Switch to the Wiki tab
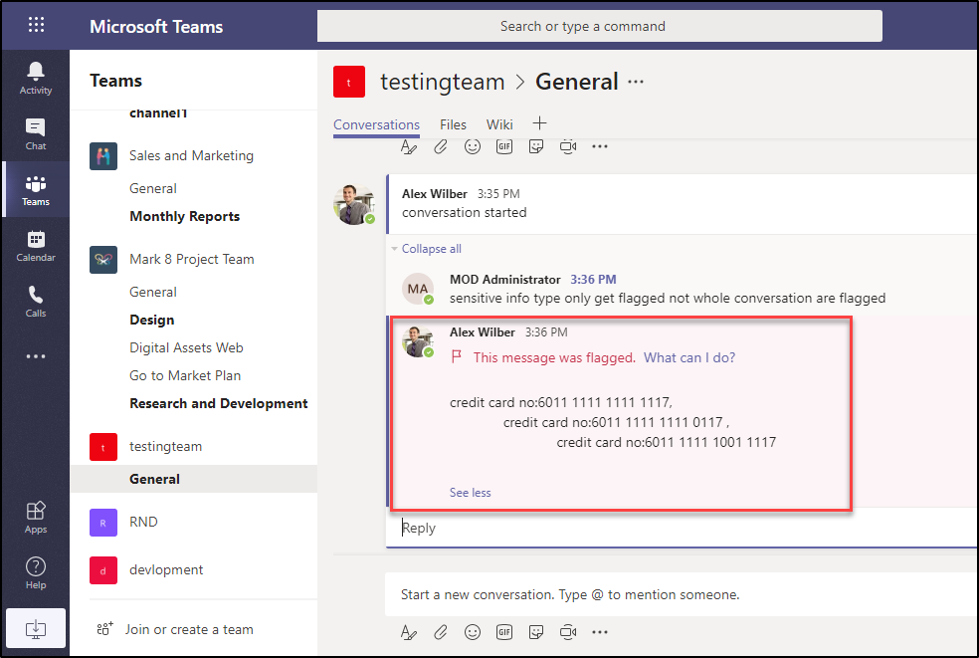Image resolution: width=979 pixels, height=658 pixels. click(499, 125)
